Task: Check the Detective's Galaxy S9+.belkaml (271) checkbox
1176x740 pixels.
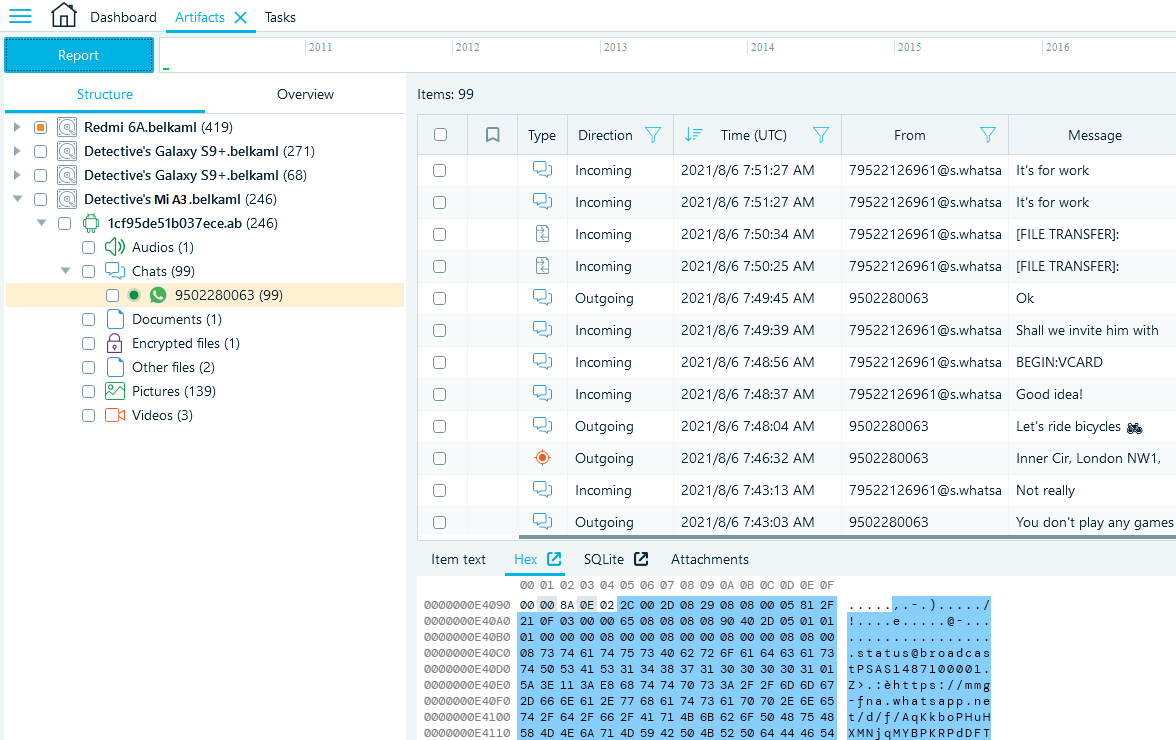Action: tap(40, 151)
